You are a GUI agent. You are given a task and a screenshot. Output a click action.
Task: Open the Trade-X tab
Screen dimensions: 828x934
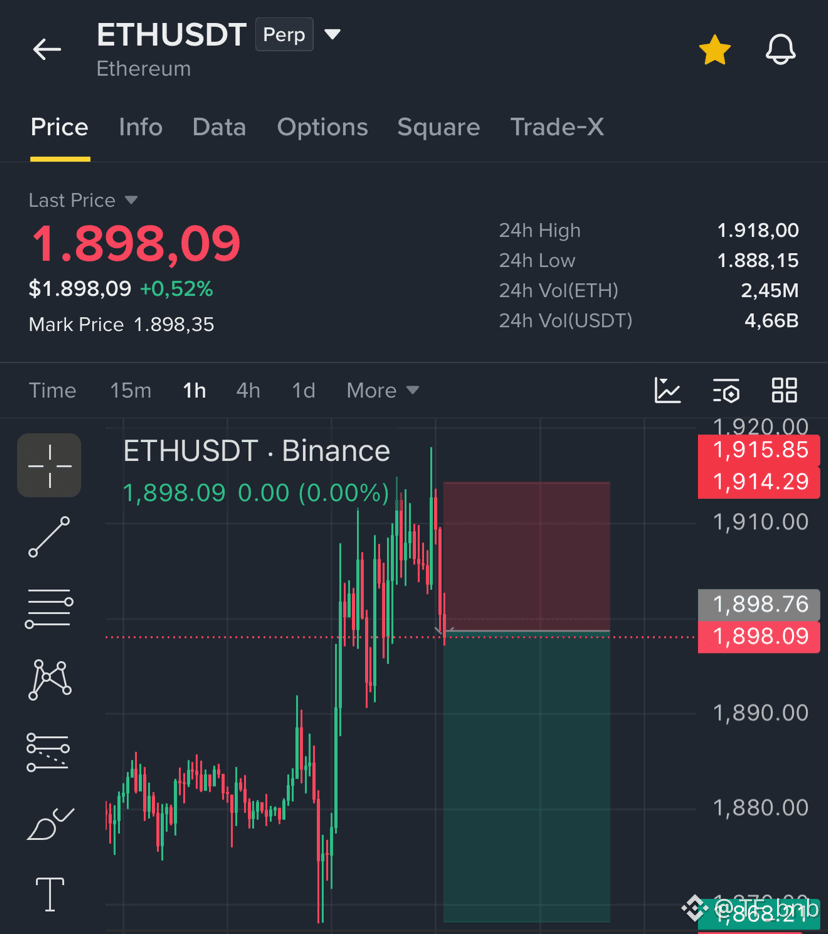click(557, 127)
